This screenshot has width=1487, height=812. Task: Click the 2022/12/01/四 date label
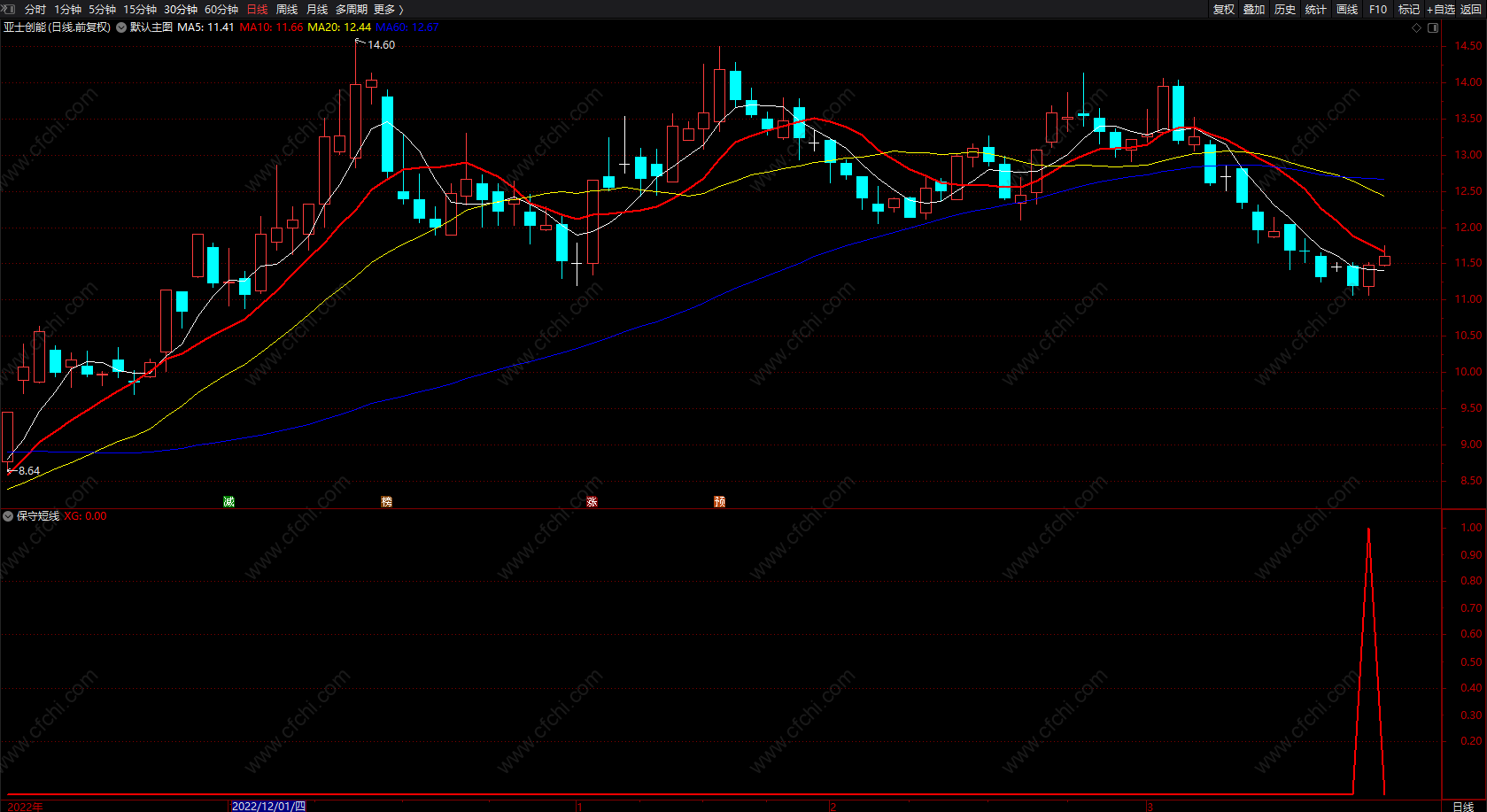[x=268, y=806]
